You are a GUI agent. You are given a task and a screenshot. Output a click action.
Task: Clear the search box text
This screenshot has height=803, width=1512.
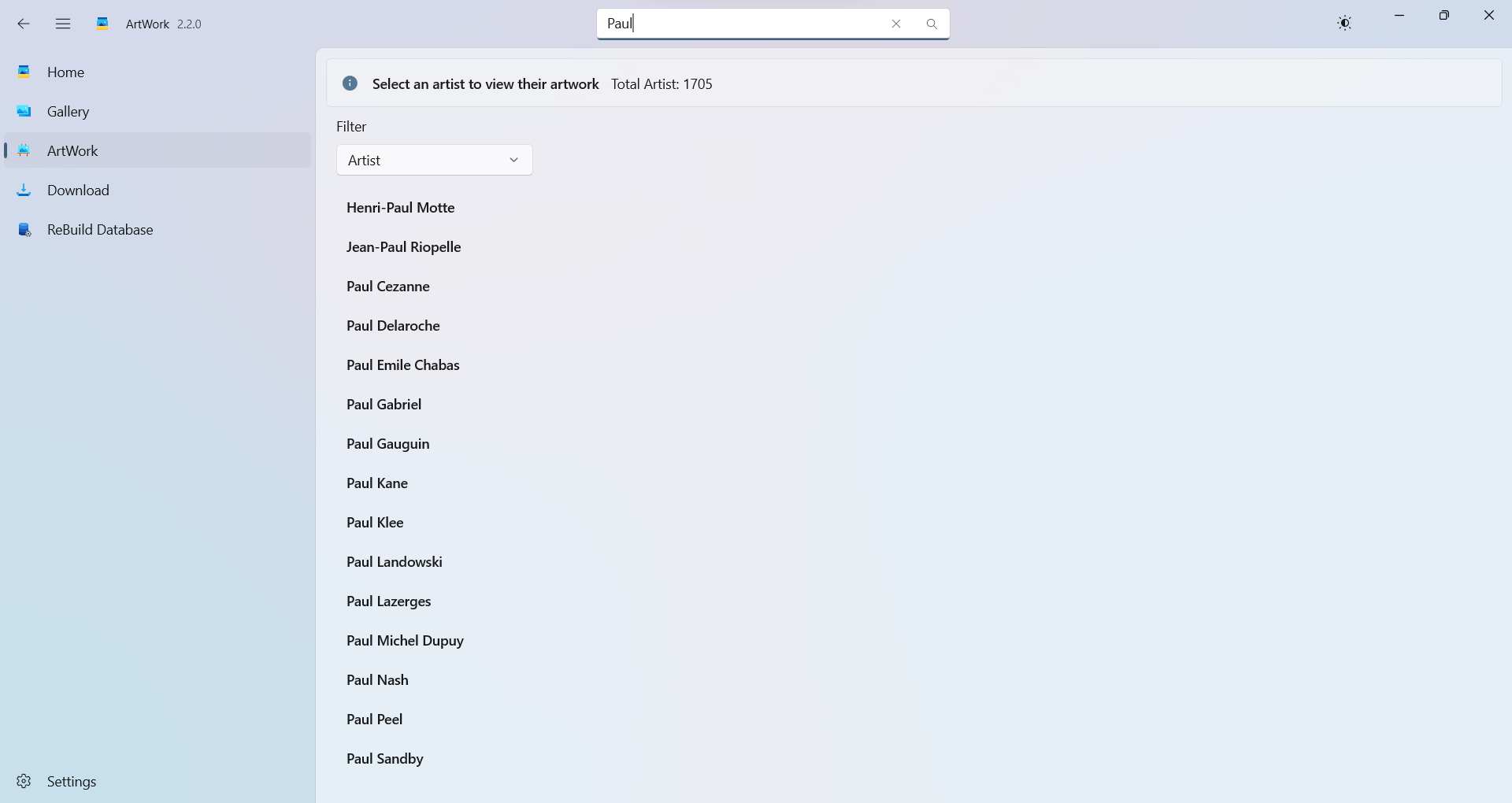(x=896, y=24)
